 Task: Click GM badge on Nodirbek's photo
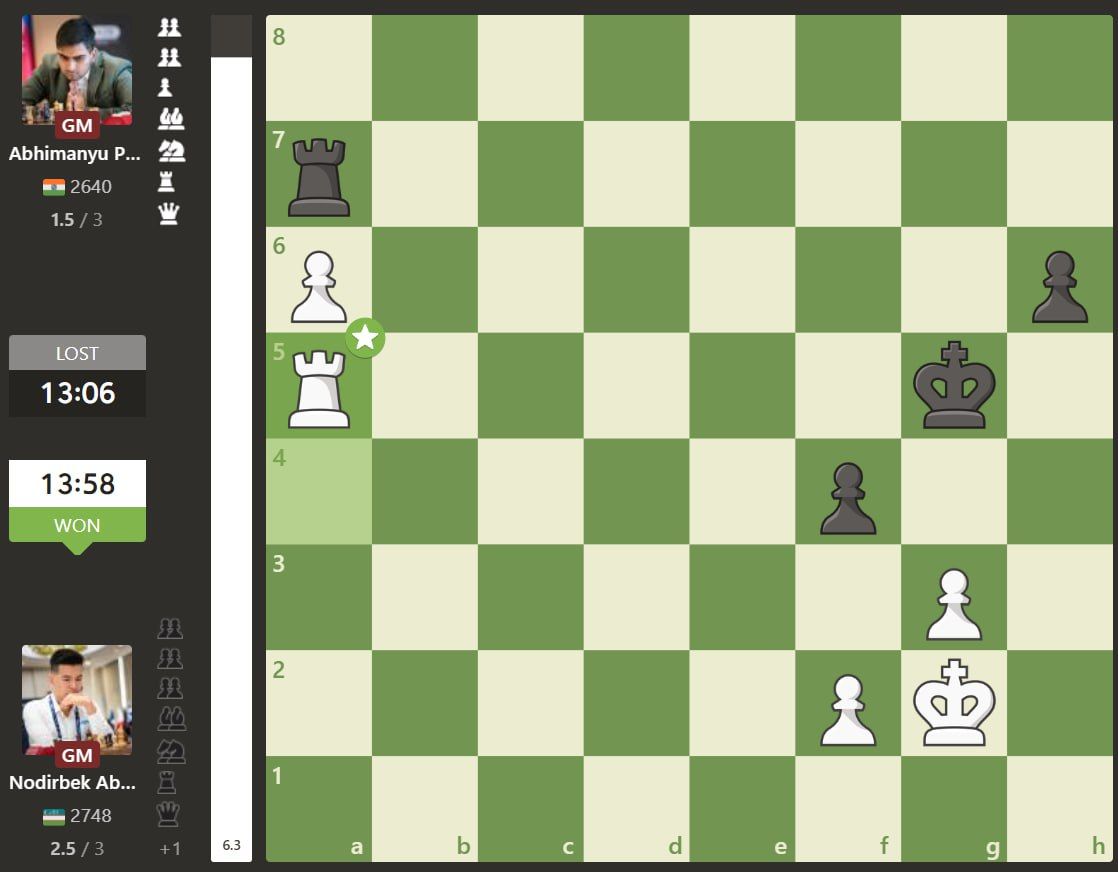tap(77, 756)
